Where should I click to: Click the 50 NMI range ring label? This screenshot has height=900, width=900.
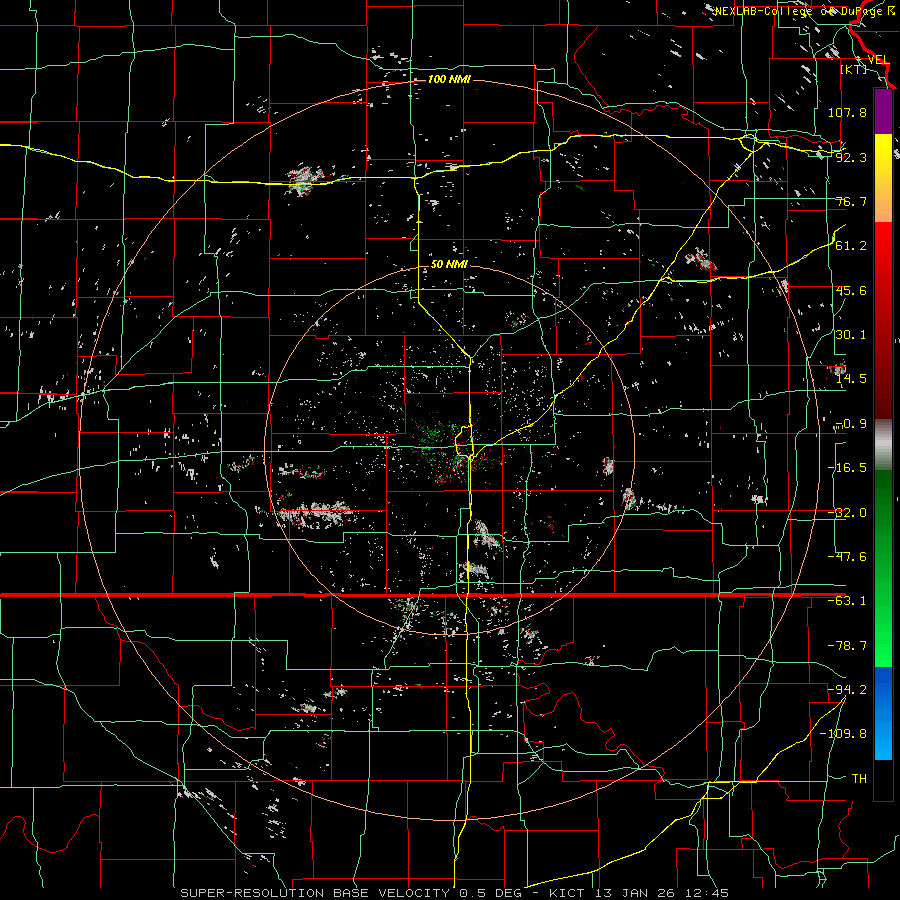pyautogui.click(x=449, y=264)
